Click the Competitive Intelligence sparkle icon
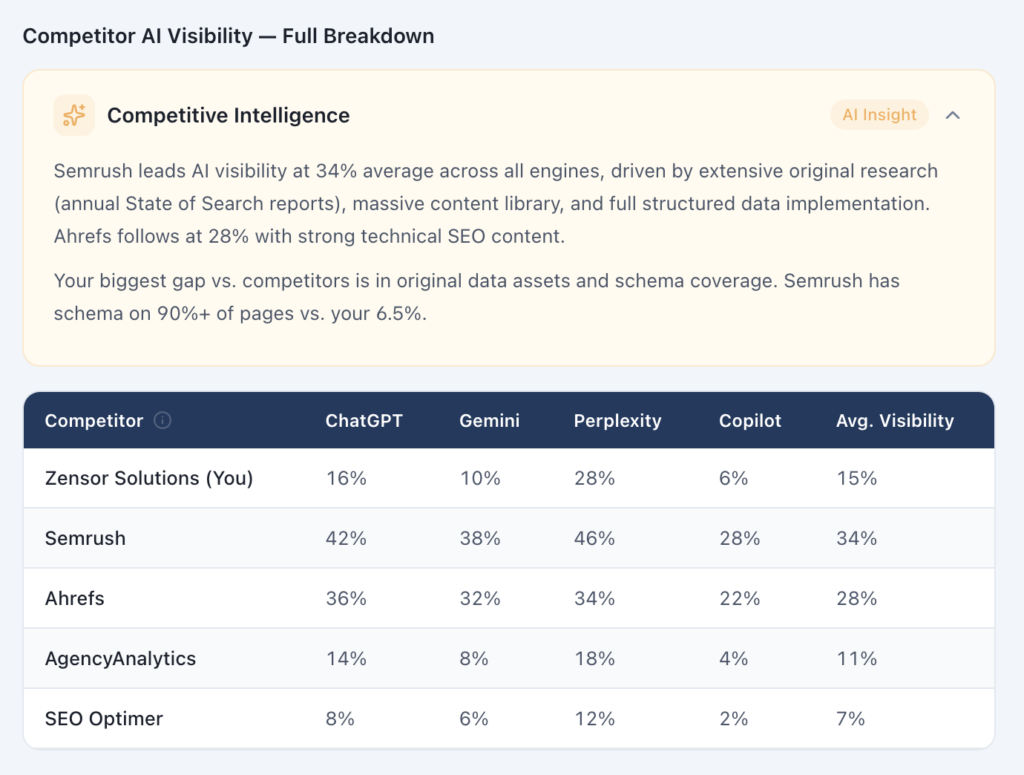 [x=74, y=115]
